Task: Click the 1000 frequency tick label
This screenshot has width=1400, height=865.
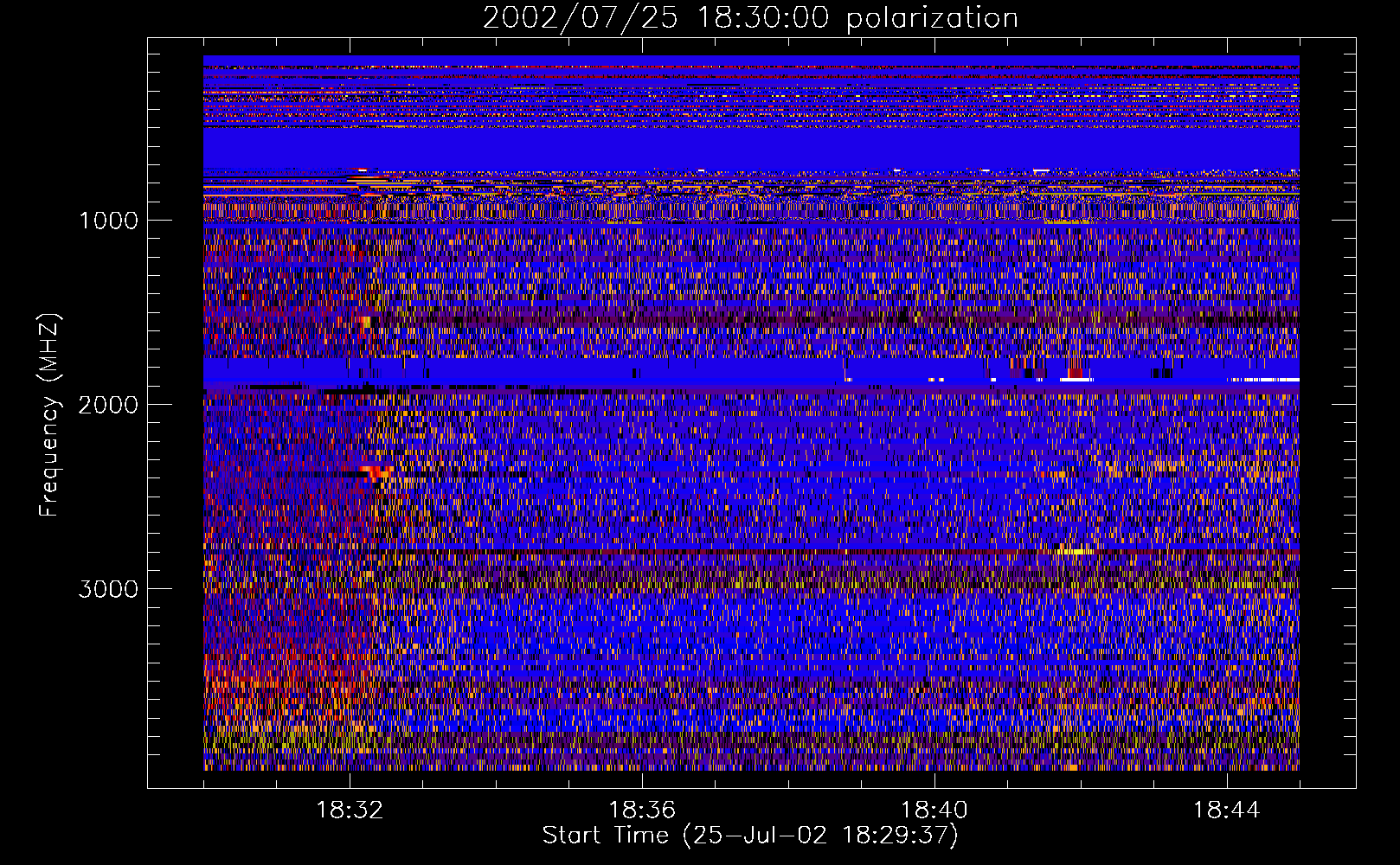Action: (108, 221)
